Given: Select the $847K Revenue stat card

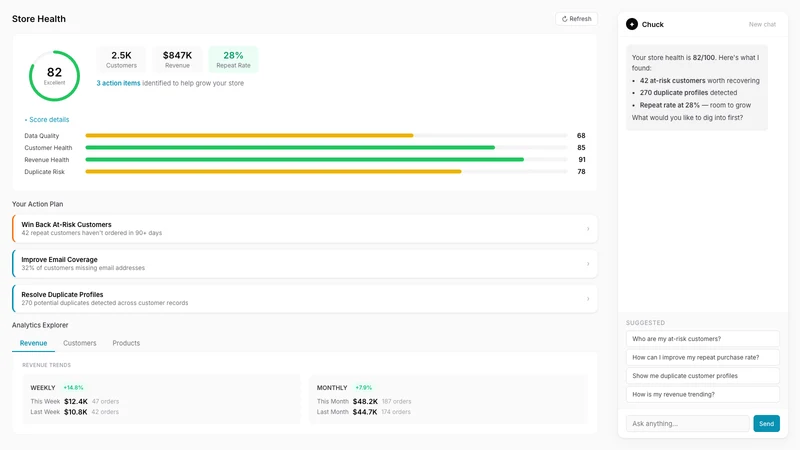Looking at the screenshot, I should 177,59.
